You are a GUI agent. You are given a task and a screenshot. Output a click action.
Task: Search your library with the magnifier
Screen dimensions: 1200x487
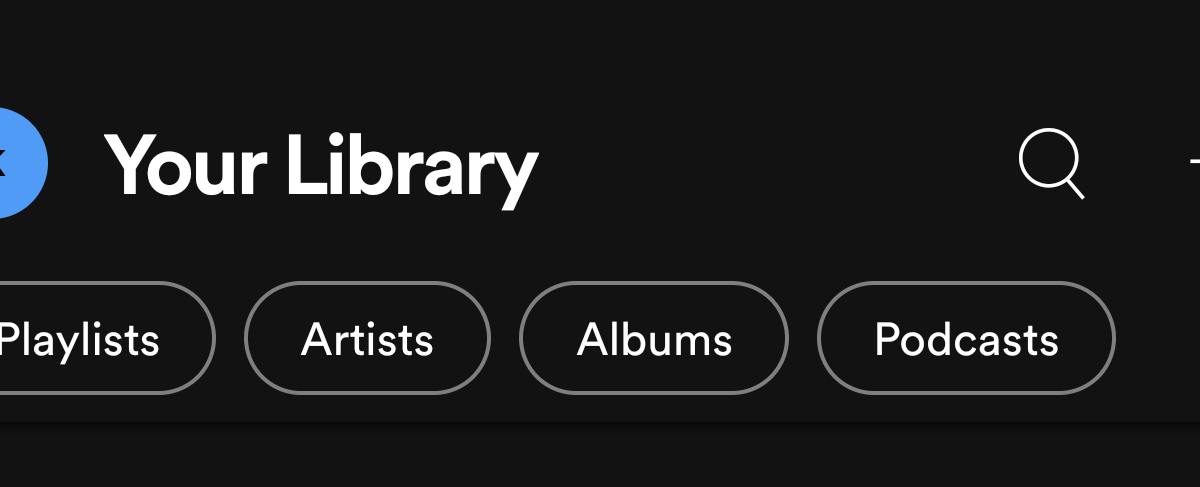pos(1051,165)
